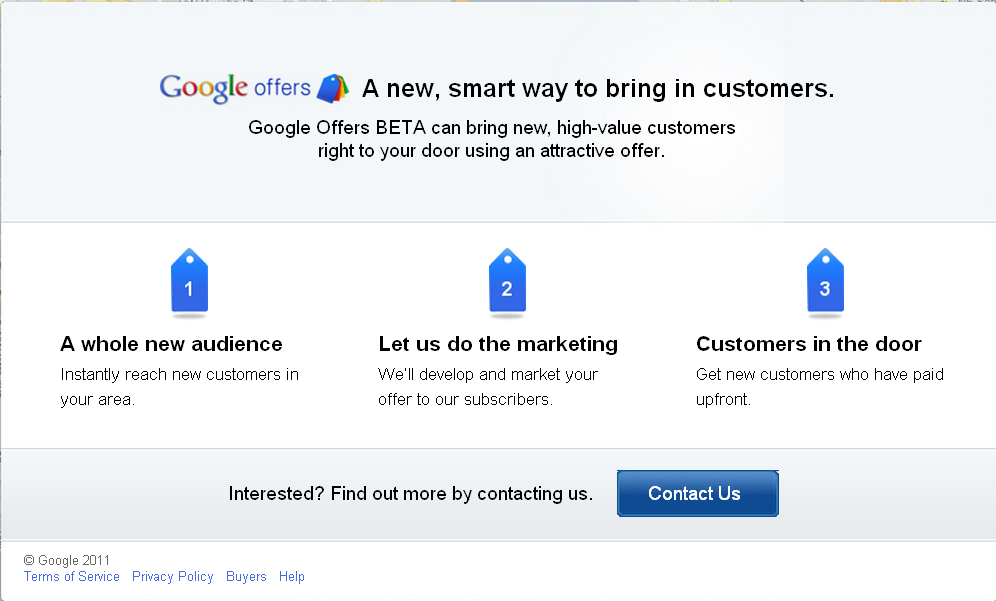Click the "Instantly reach new customers" description
This screenshot has width=996, height=601.
click(179, 387)
